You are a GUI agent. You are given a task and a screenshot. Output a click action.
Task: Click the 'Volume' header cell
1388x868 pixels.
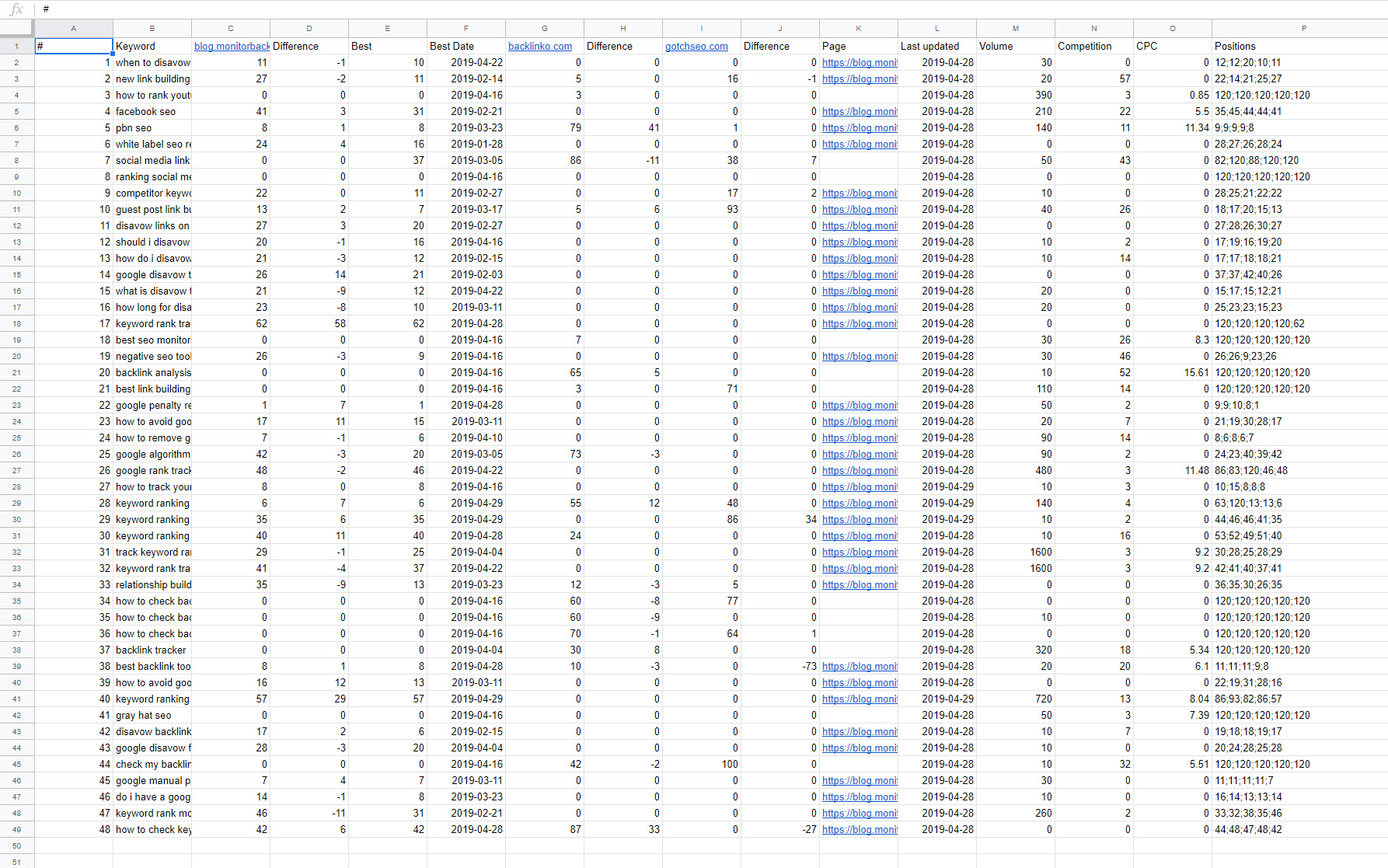coord(1015,47)
